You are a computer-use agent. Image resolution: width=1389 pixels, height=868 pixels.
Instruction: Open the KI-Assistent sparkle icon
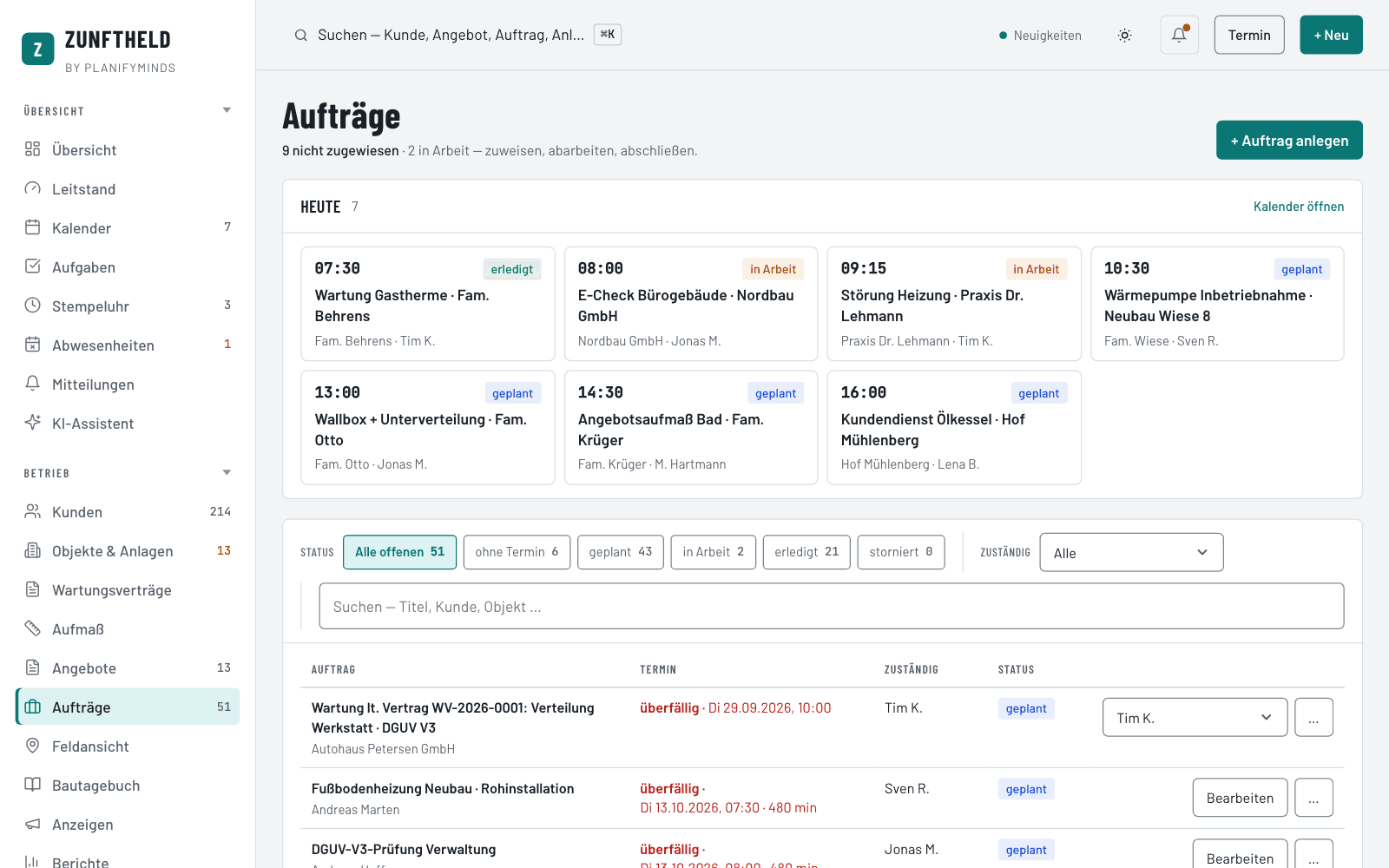coord(33,423)
